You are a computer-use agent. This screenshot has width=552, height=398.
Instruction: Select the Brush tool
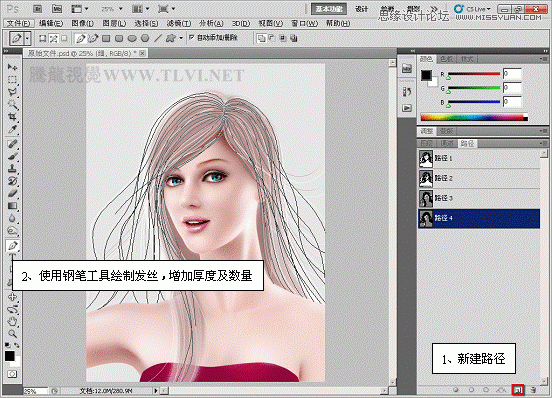[x=12, y=156]
